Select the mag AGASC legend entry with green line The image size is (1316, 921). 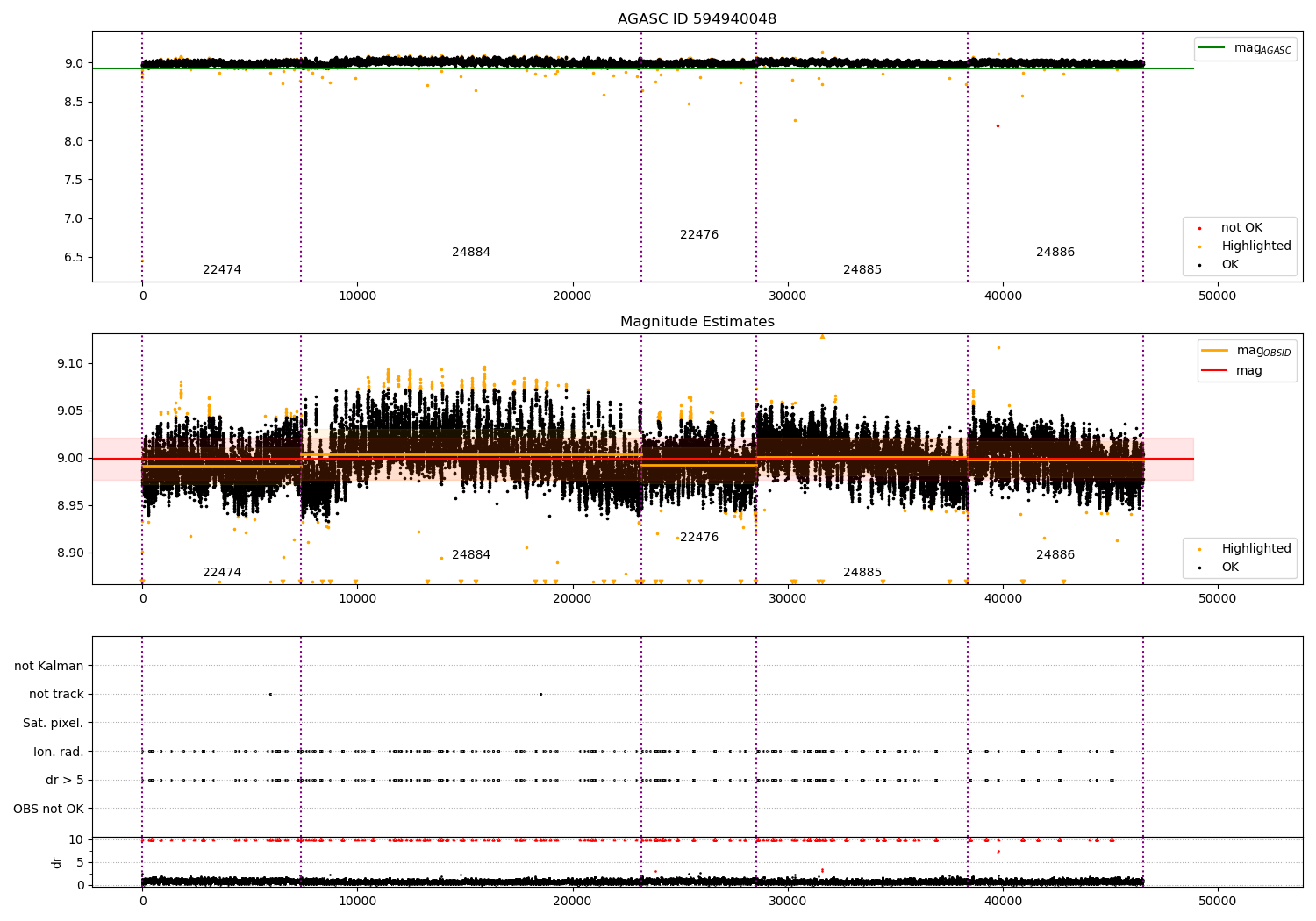coord(1245,48)
